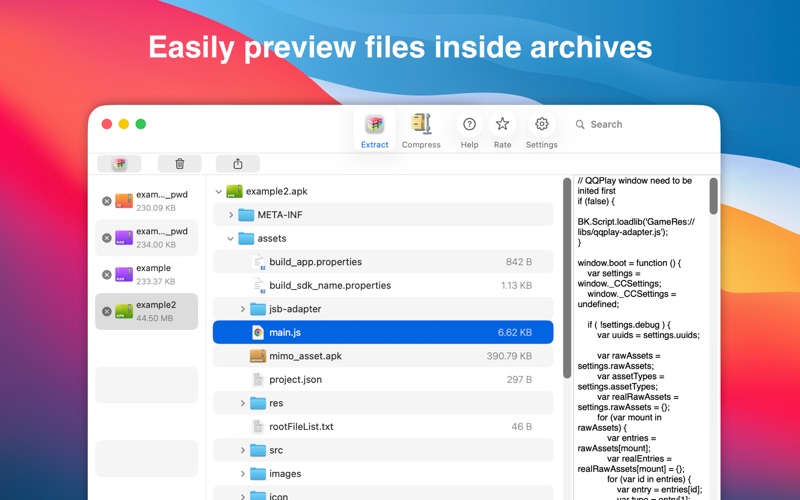Select the example 233.37 KB archive icon

(124, 274)
